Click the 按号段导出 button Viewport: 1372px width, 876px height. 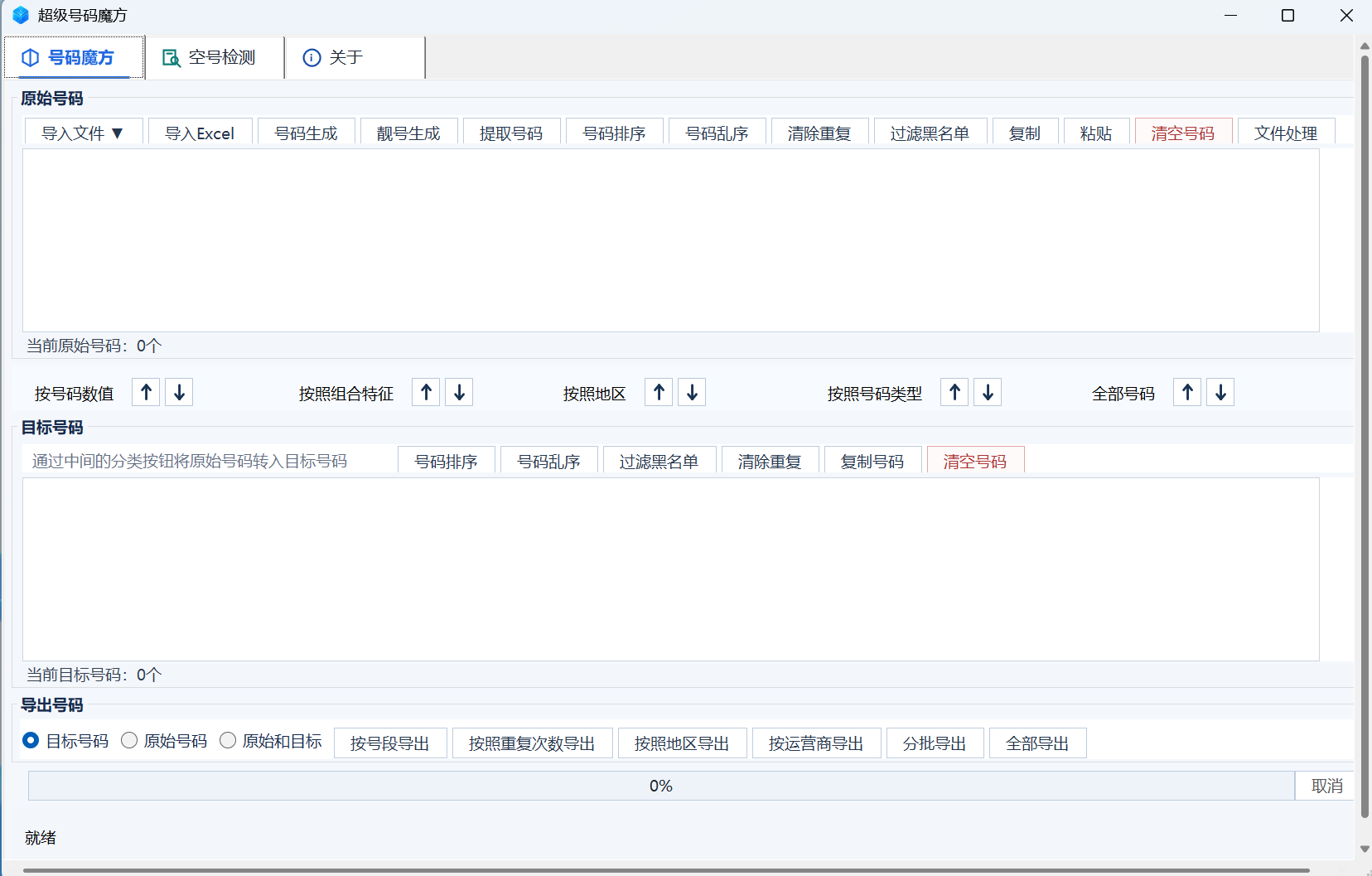pos(390,743)
